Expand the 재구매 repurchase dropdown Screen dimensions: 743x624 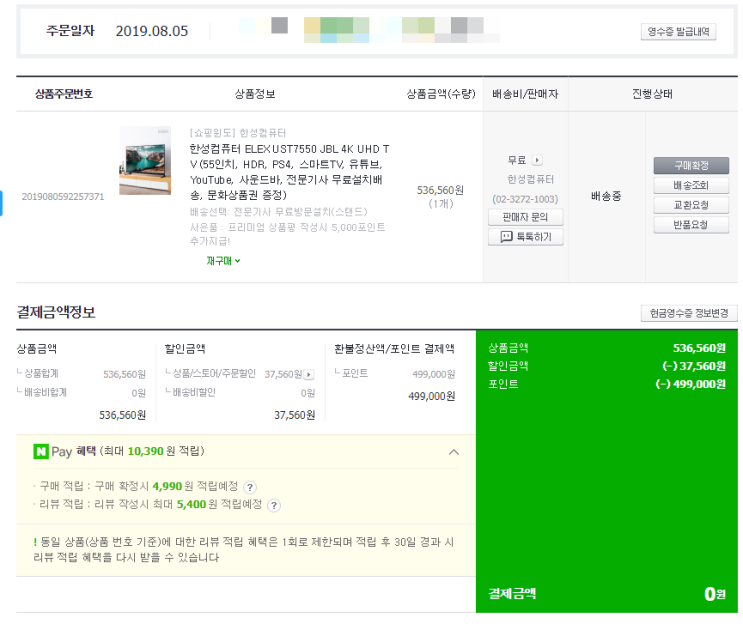pos(223,261)
